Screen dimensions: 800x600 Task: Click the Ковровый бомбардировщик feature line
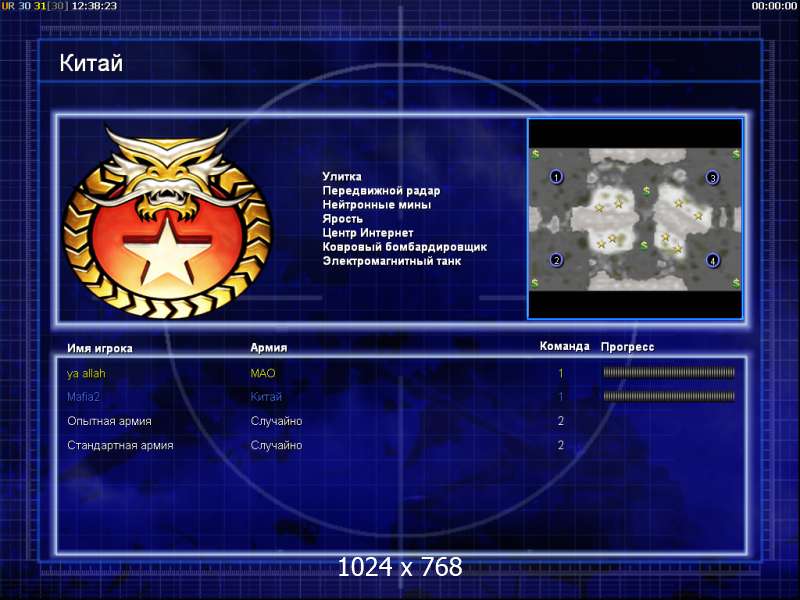(x=405, y=247)
